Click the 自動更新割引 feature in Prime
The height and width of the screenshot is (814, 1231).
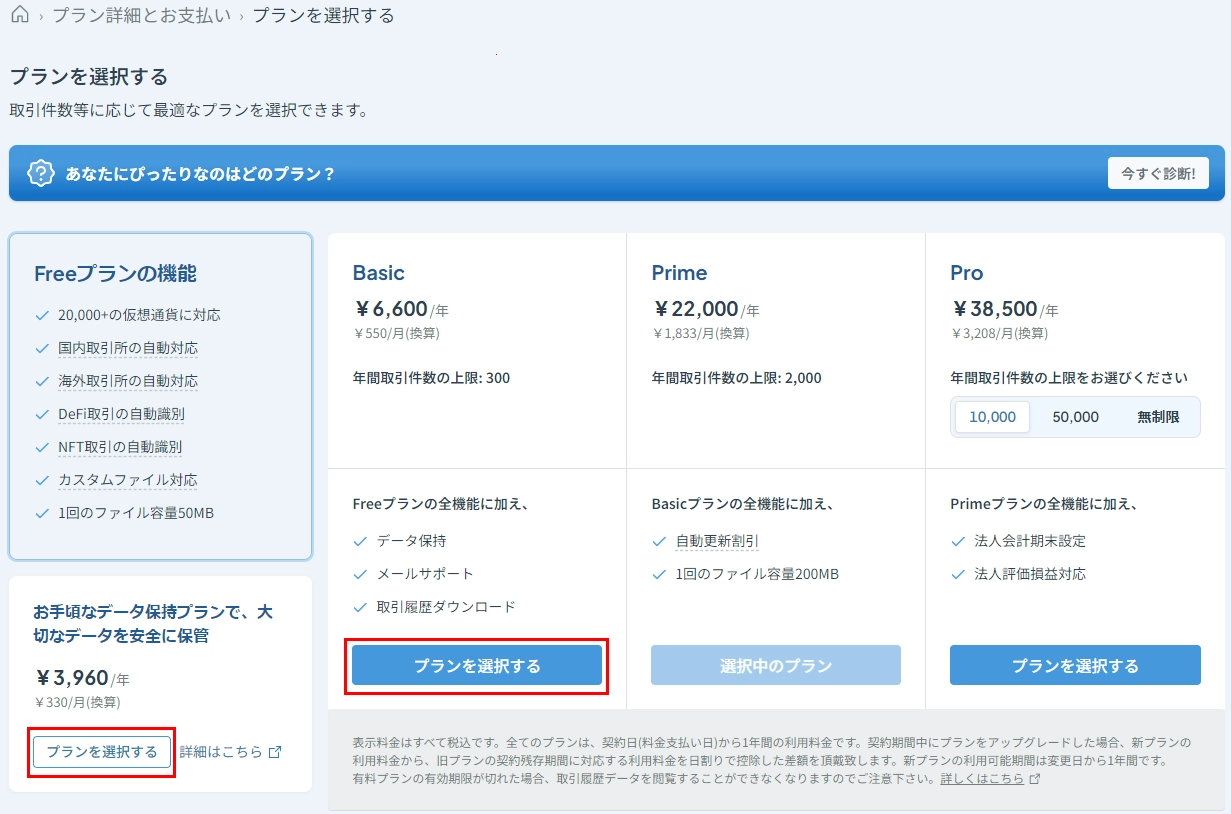(x=717, y=541)
